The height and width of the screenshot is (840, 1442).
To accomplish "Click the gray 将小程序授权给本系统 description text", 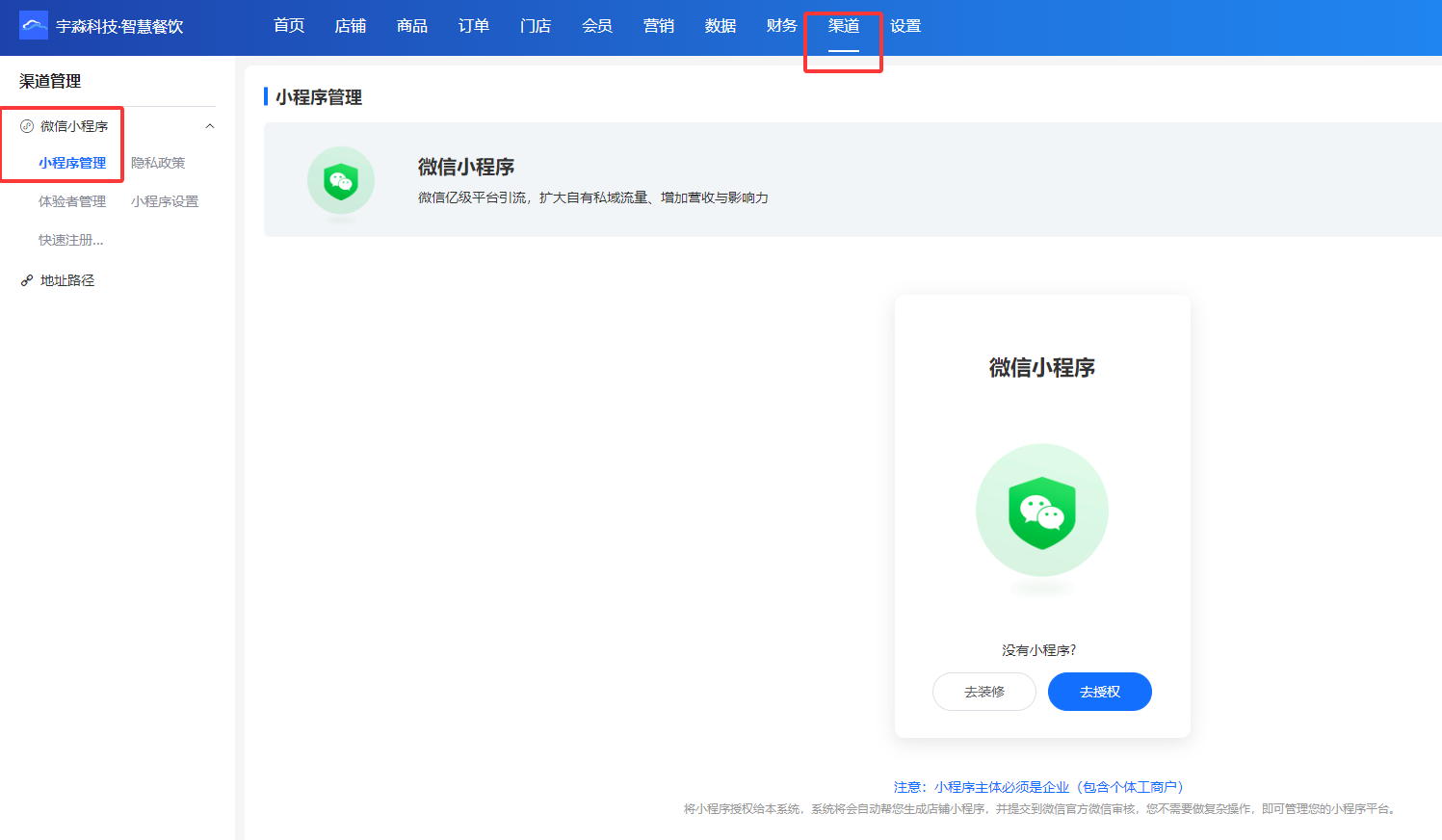I will coord(1042,809).
